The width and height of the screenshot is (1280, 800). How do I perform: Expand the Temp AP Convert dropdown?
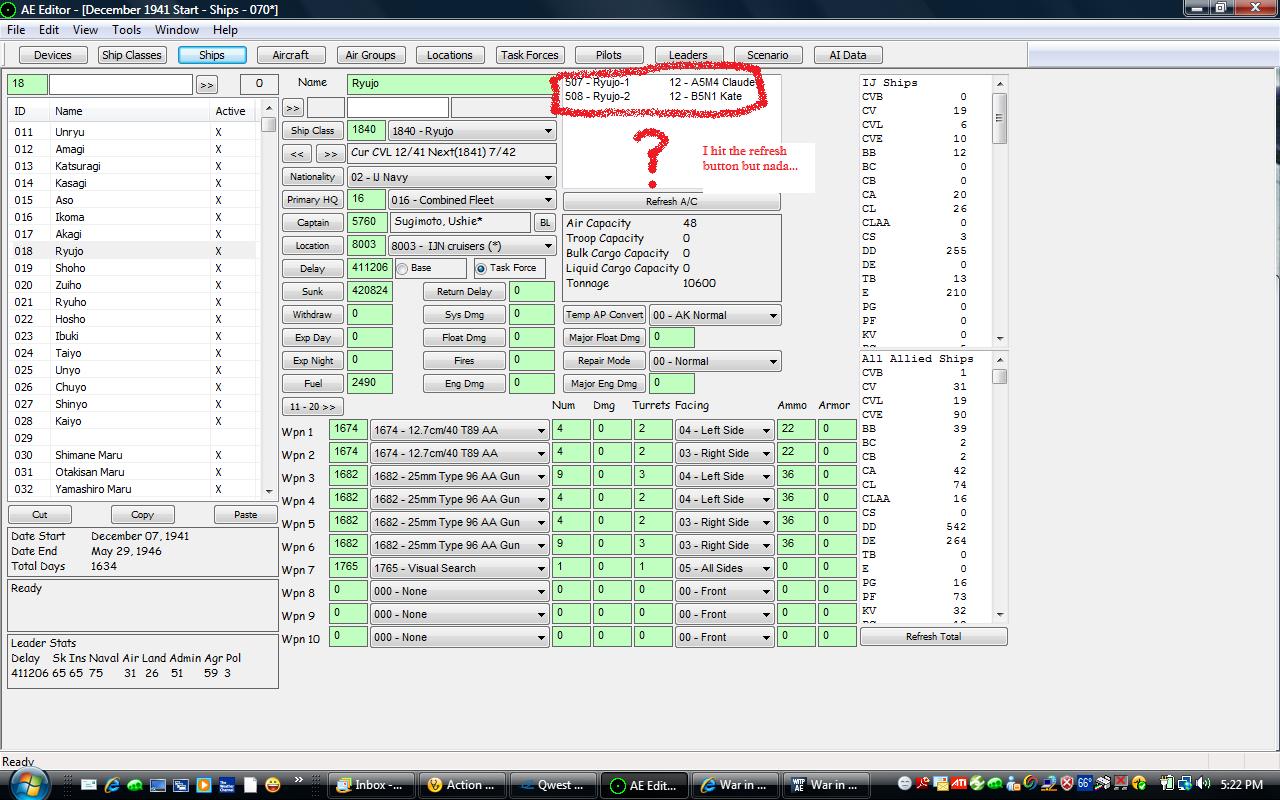click(x=773, y=315)
